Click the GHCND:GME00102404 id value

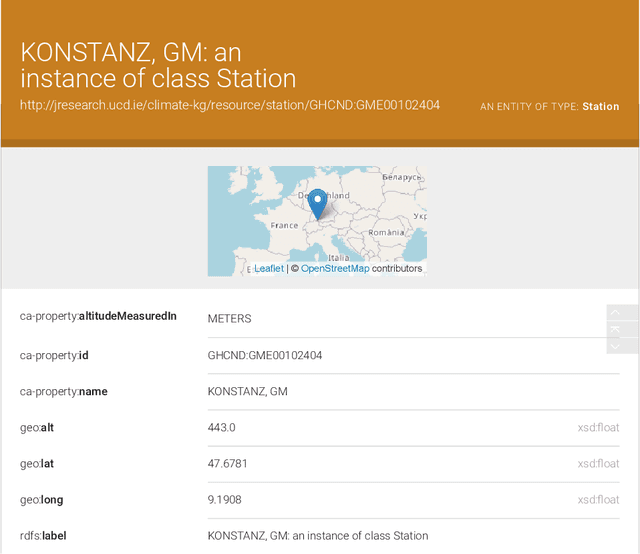[264, 355]
